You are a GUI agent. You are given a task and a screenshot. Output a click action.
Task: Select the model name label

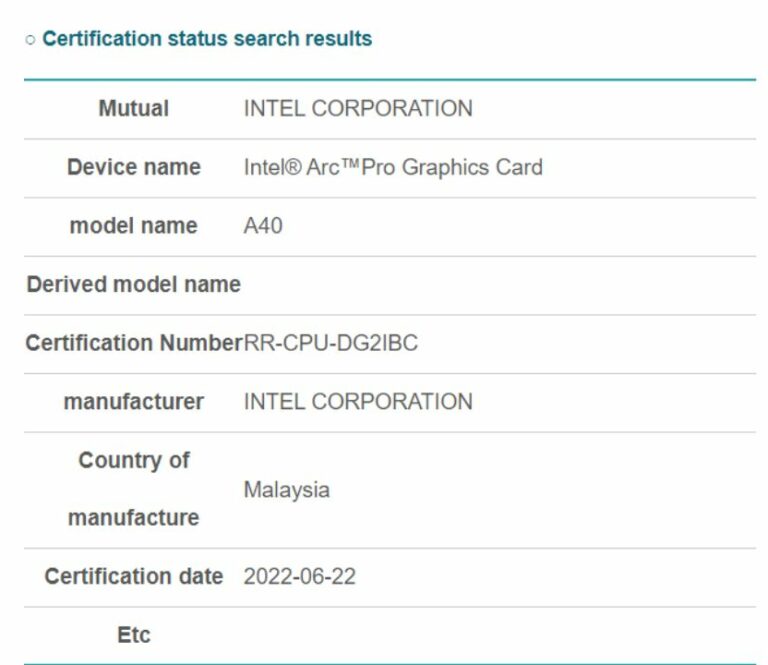[x=133, y=226]
